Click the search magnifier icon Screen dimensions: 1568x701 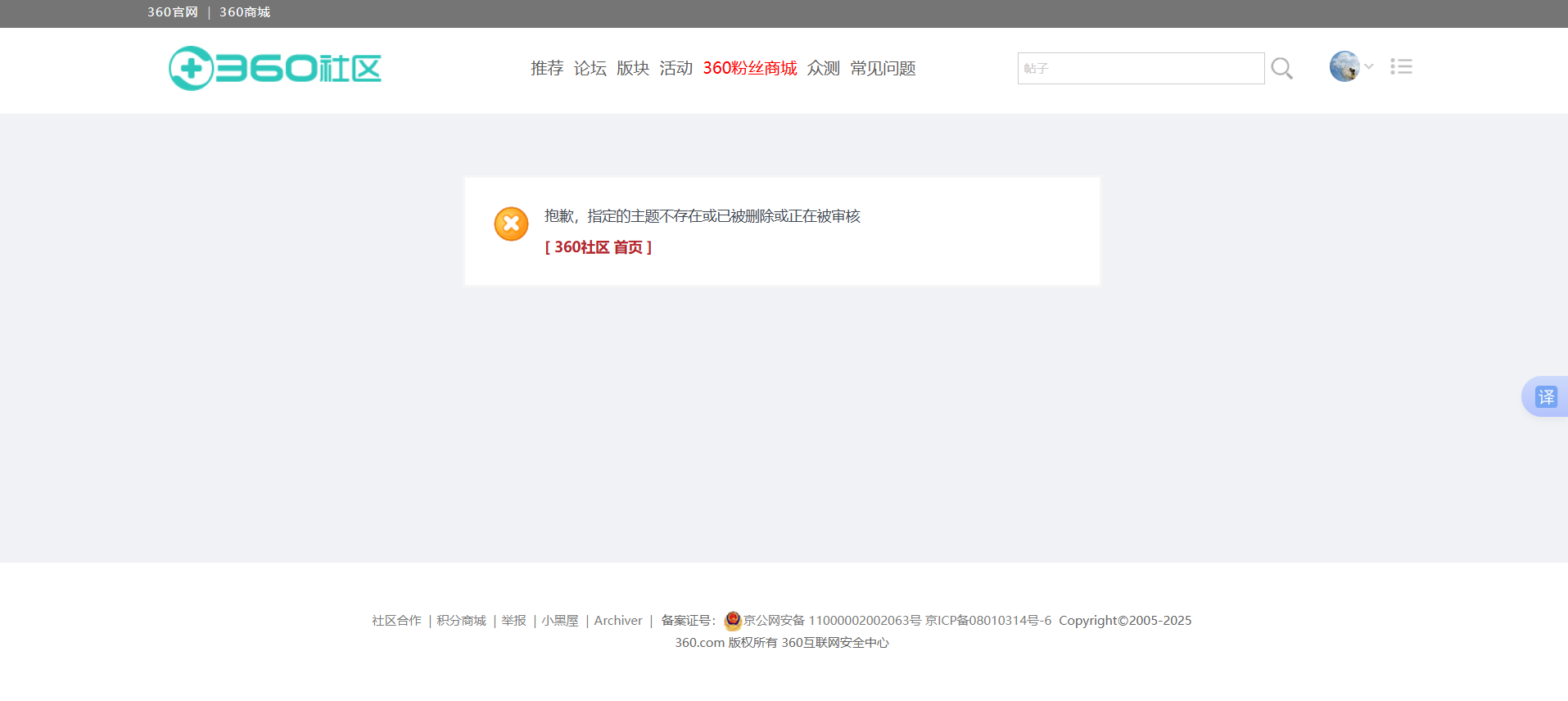click(1282, 69)
